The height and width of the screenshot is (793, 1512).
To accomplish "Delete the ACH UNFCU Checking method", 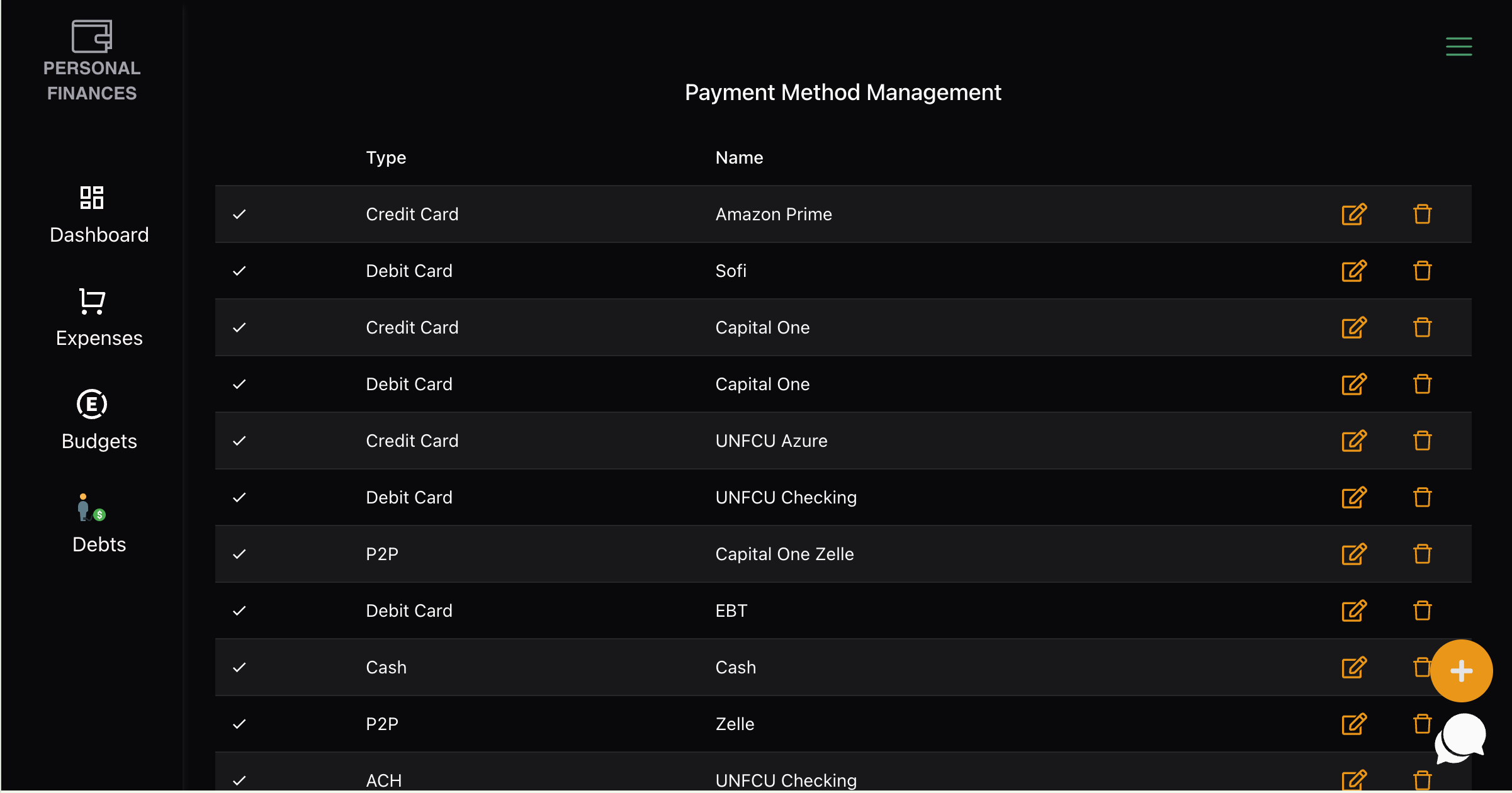I will (x=1423, y=779).
